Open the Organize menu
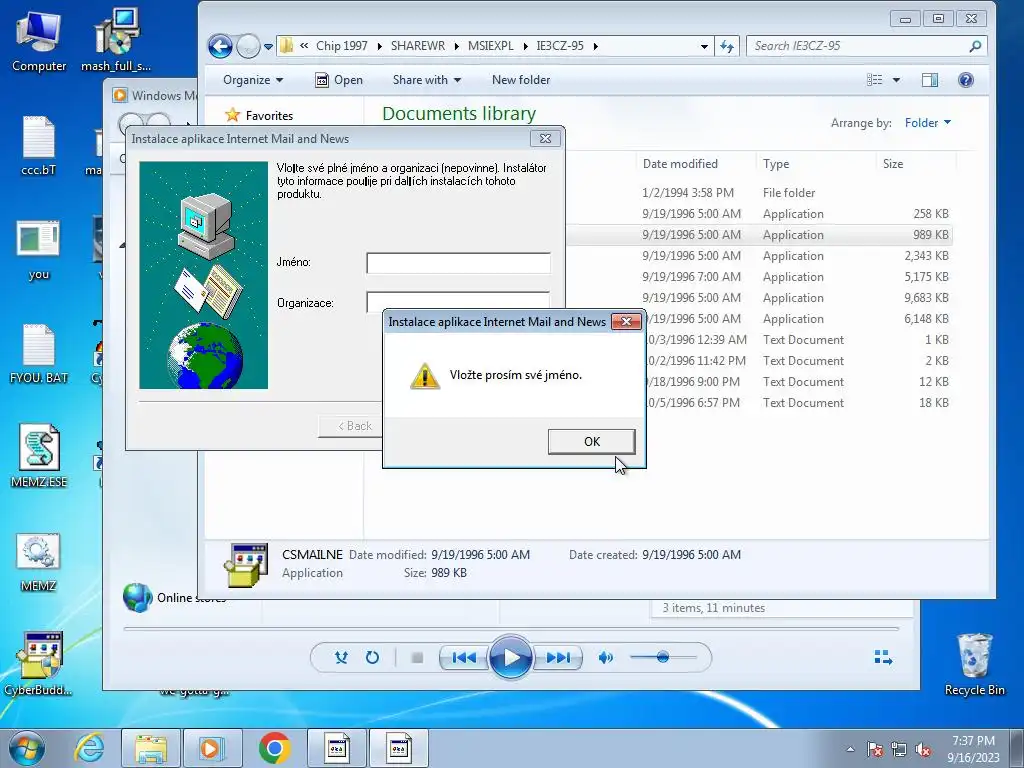 coord(253,80)
